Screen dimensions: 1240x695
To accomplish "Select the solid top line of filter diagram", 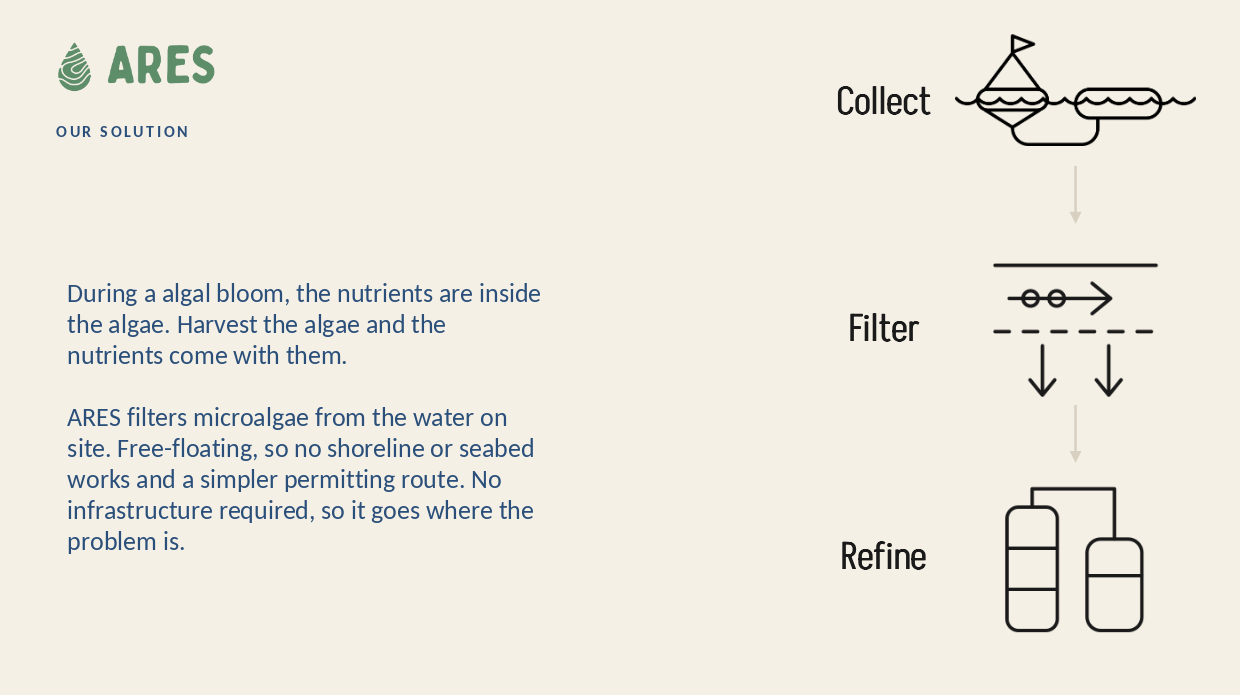I will [x=1075, y=265].
